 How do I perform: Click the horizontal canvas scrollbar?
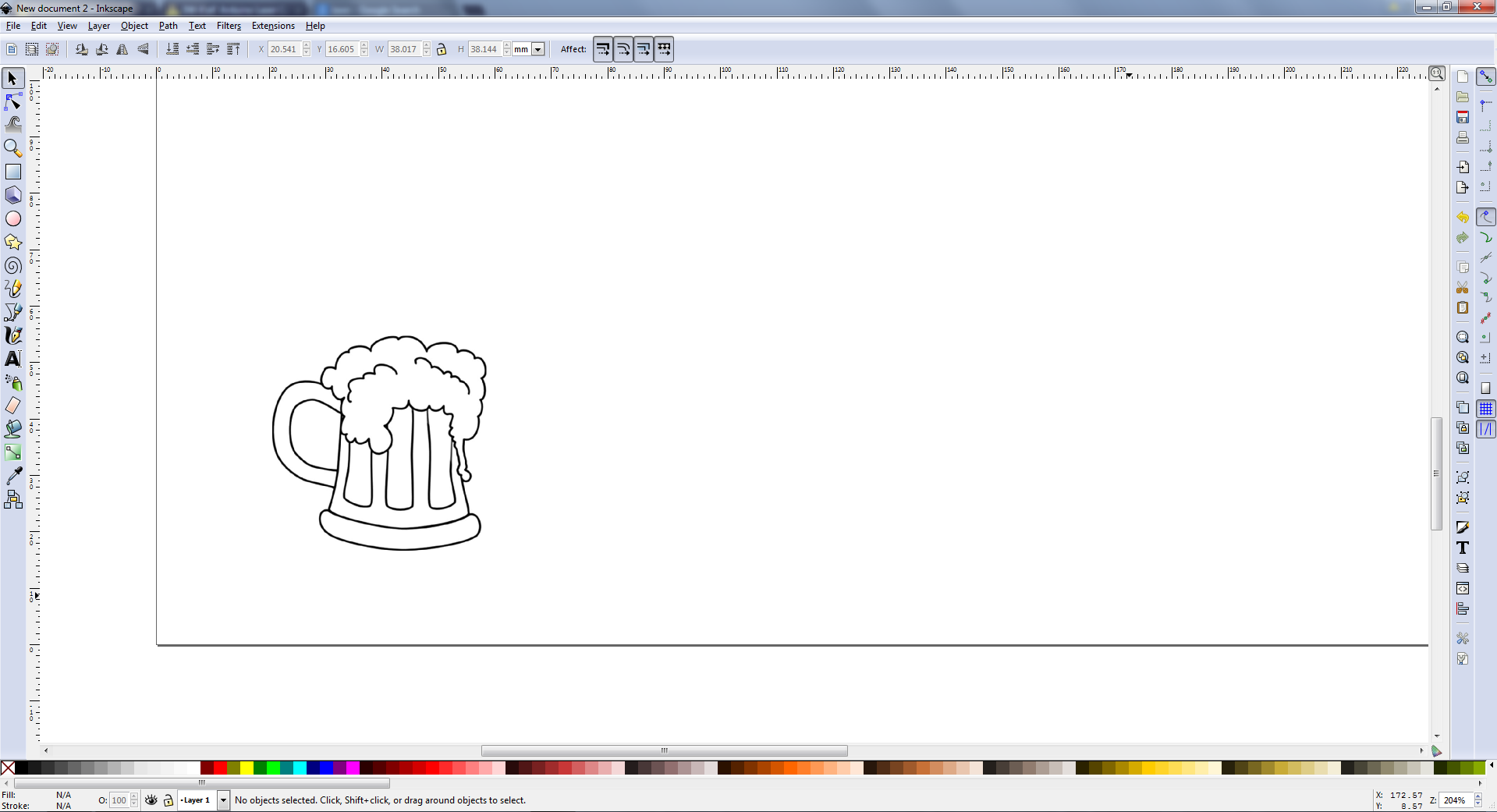[664, 750]
